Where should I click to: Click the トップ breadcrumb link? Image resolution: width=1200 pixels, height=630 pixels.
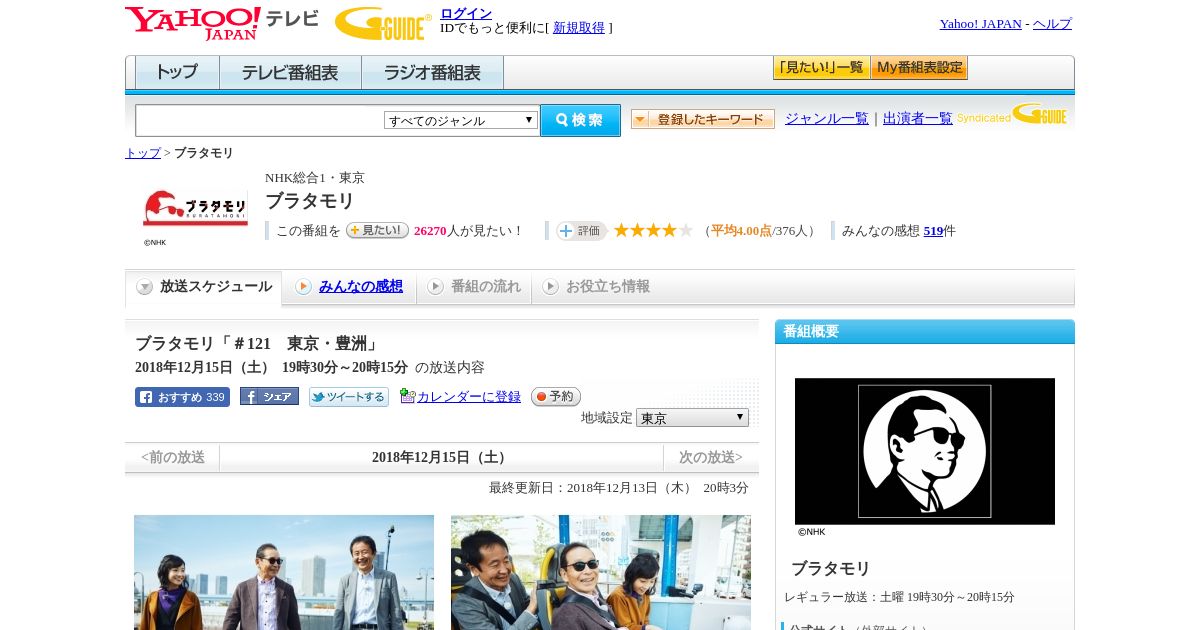coord(143,153)
